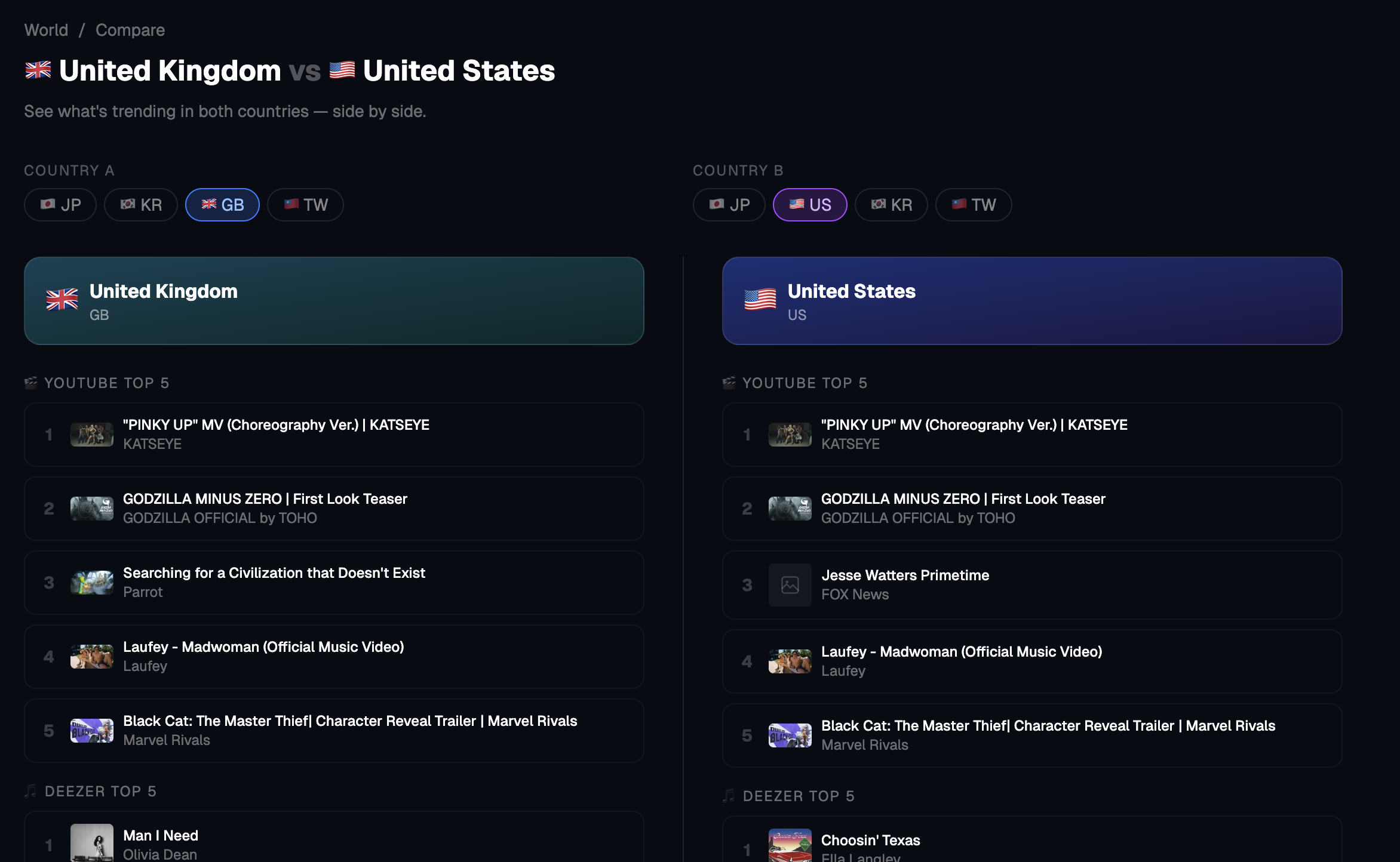Open Marvel Rivals Black Cat thumbnail in UK list
This screenshot has height=862, width=1400.
click(92, 731)
